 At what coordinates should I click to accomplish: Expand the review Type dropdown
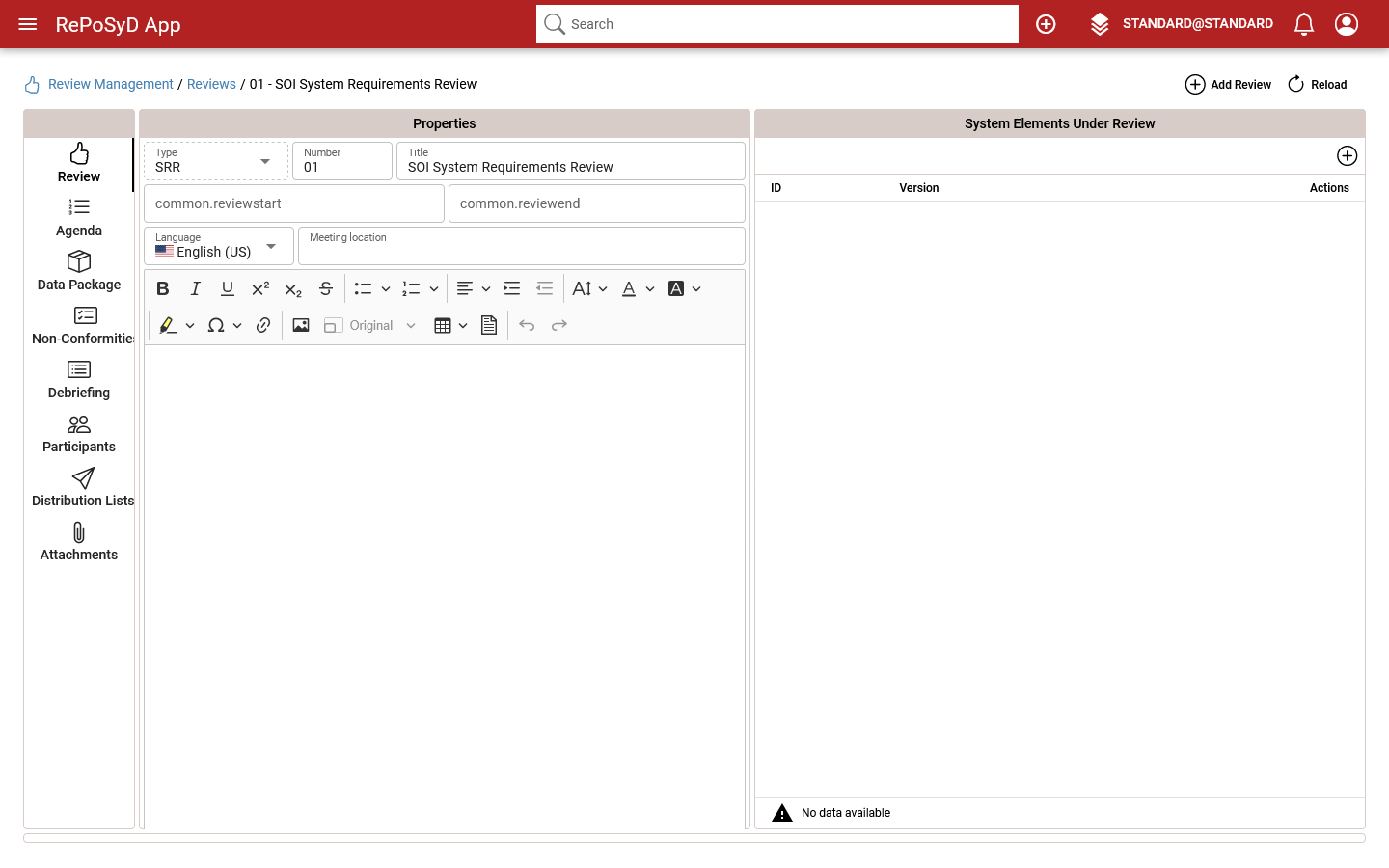tap(264, 161)
